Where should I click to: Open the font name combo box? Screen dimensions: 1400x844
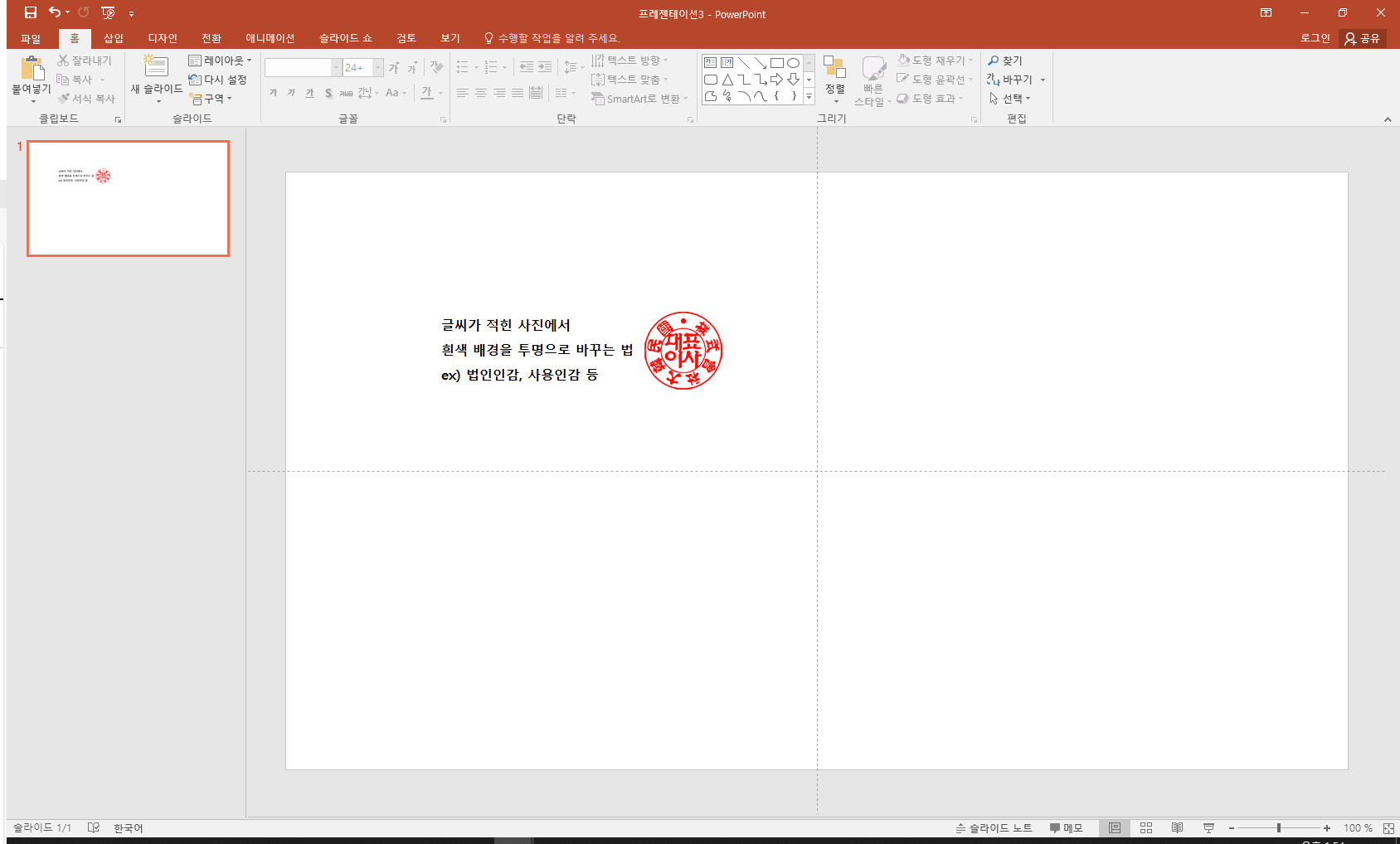[303, 67]
